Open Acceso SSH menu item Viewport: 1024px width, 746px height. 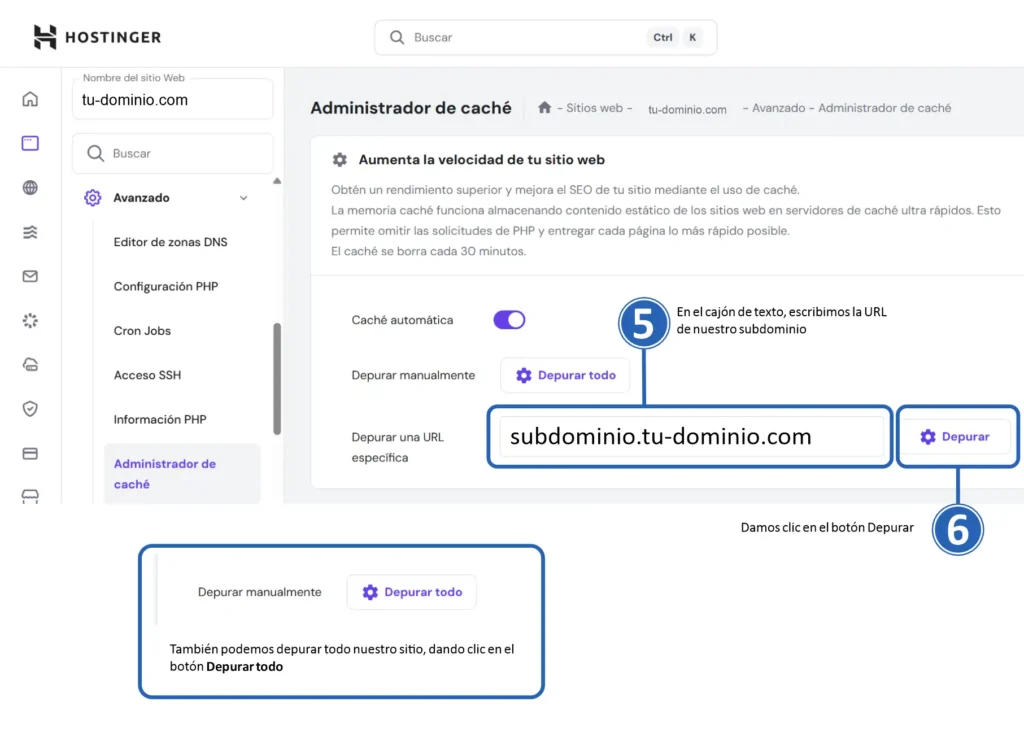click(147, 375)
